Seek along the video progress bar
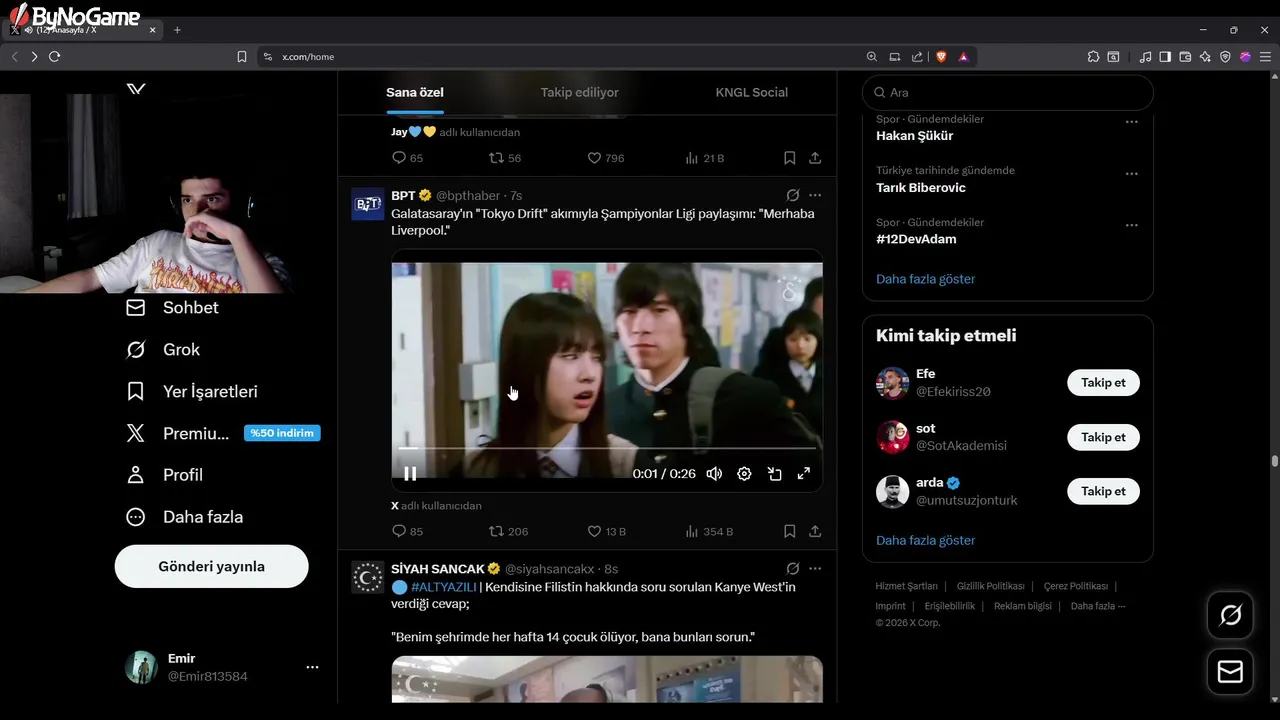The height and width of the screenshot is (720, 1280). point(607,449)
